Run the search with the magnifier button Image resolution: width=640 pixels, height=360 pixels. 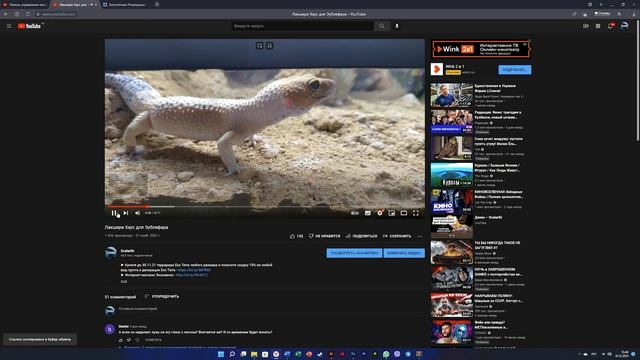pyautogui.click(x=382, y=26)
